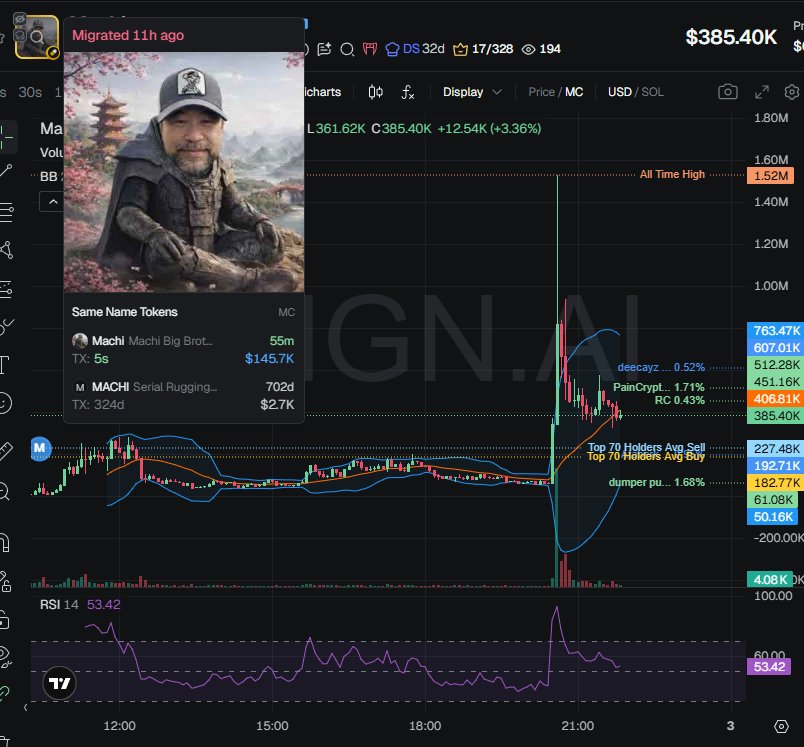Image resolution: width=804 pixels, height=747 pixels.
Task: Click the PainCrypt 1.71% holder label
Action: click(659, 387)
